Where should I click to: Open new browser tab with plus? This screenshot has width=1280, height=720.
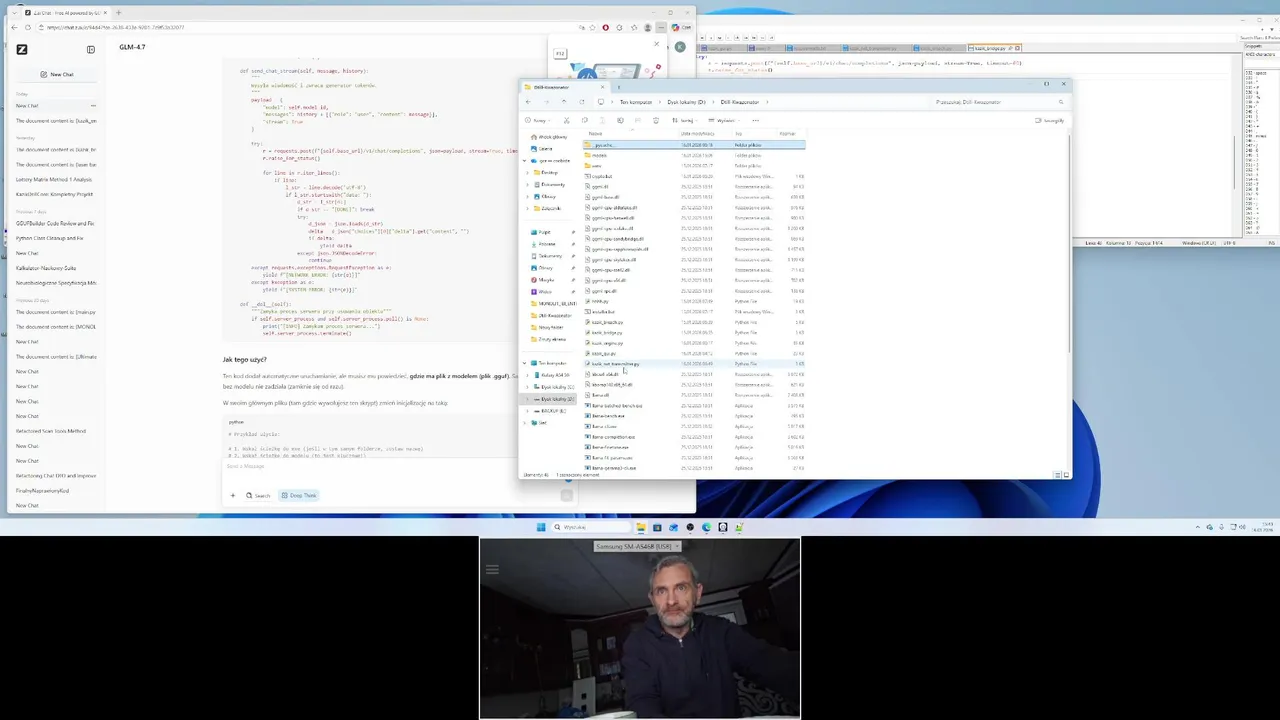point(118,13)
